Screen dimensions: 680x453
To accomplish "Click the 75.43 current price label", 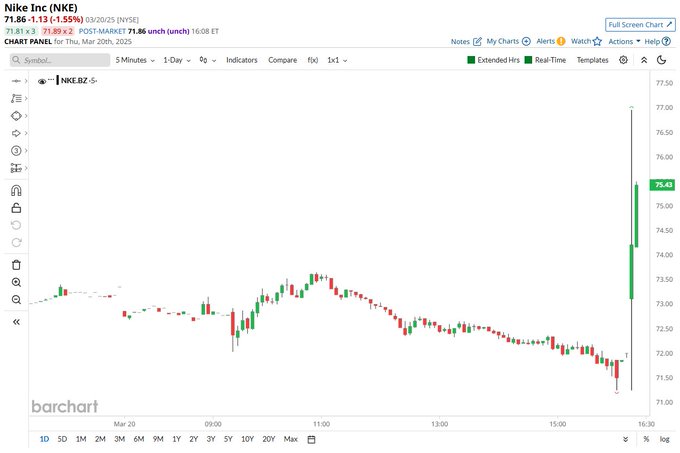I will click(663, 185).
